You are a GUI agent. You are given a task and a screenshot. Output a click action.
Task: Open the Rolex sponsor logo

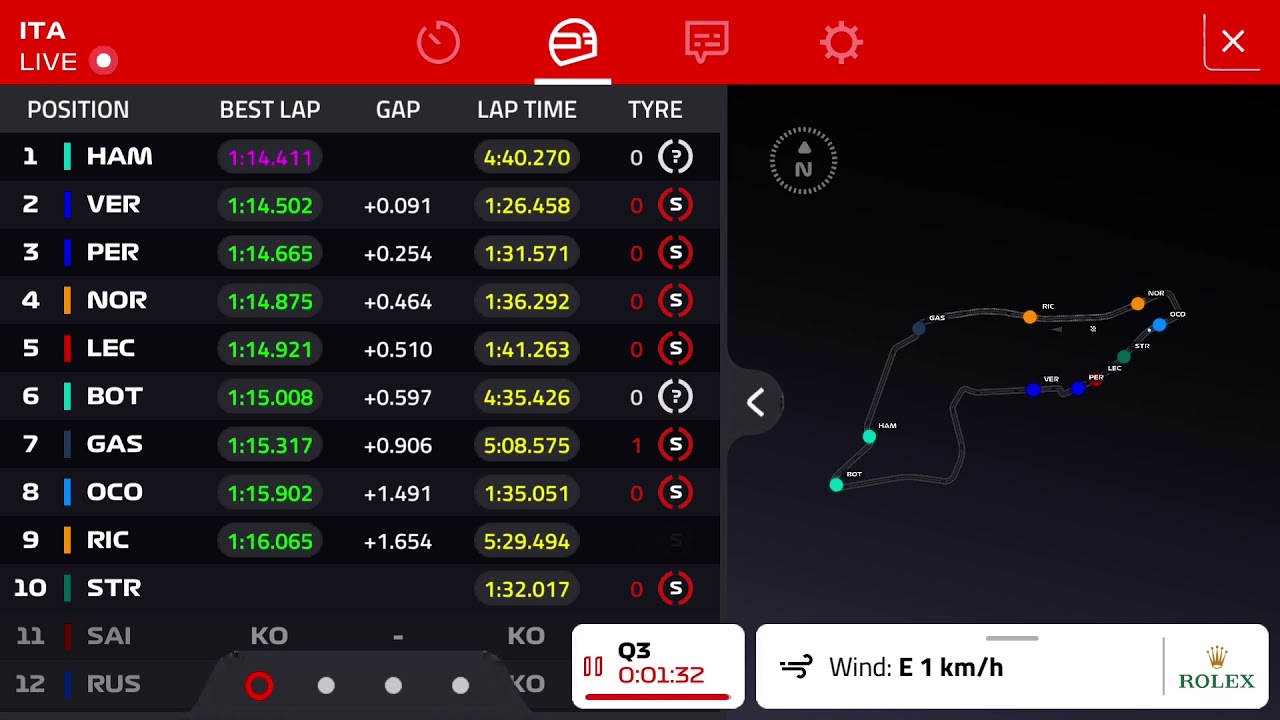point(1216,668)
